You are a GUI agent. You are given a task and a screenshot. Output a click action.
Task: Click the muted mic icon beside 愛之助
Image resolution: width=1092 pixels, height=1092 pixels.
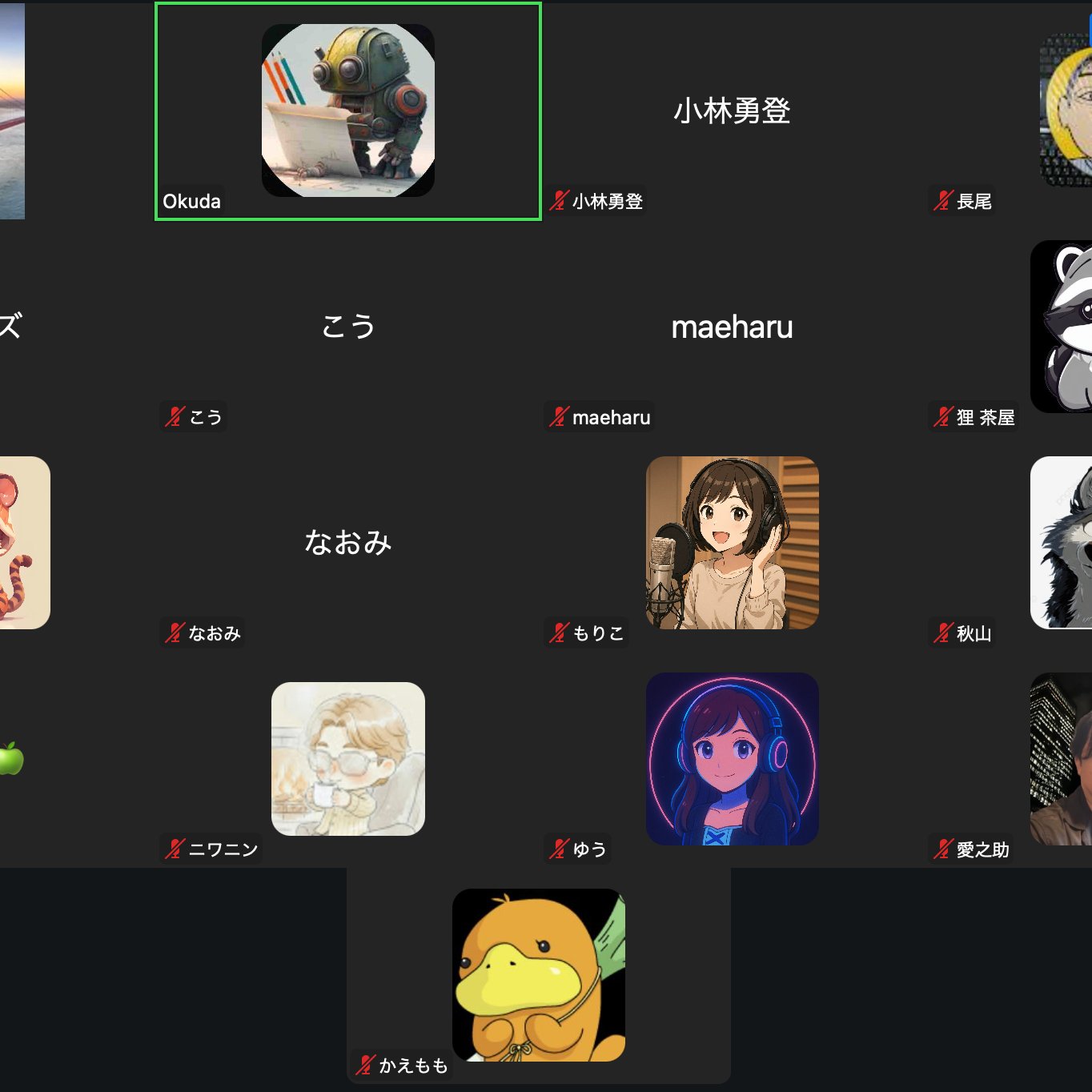[x=943, y=849]
